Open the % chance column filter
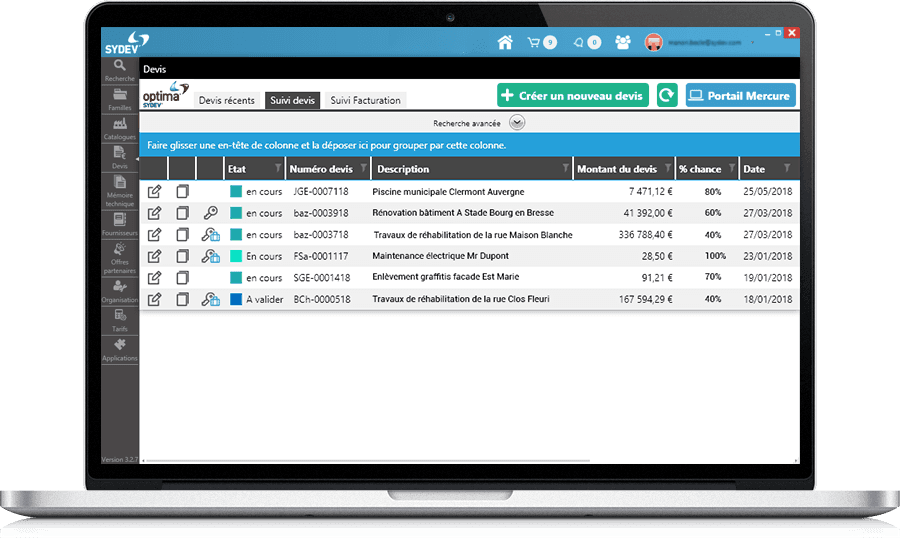 pyautogui.click(x=732, y=168)
